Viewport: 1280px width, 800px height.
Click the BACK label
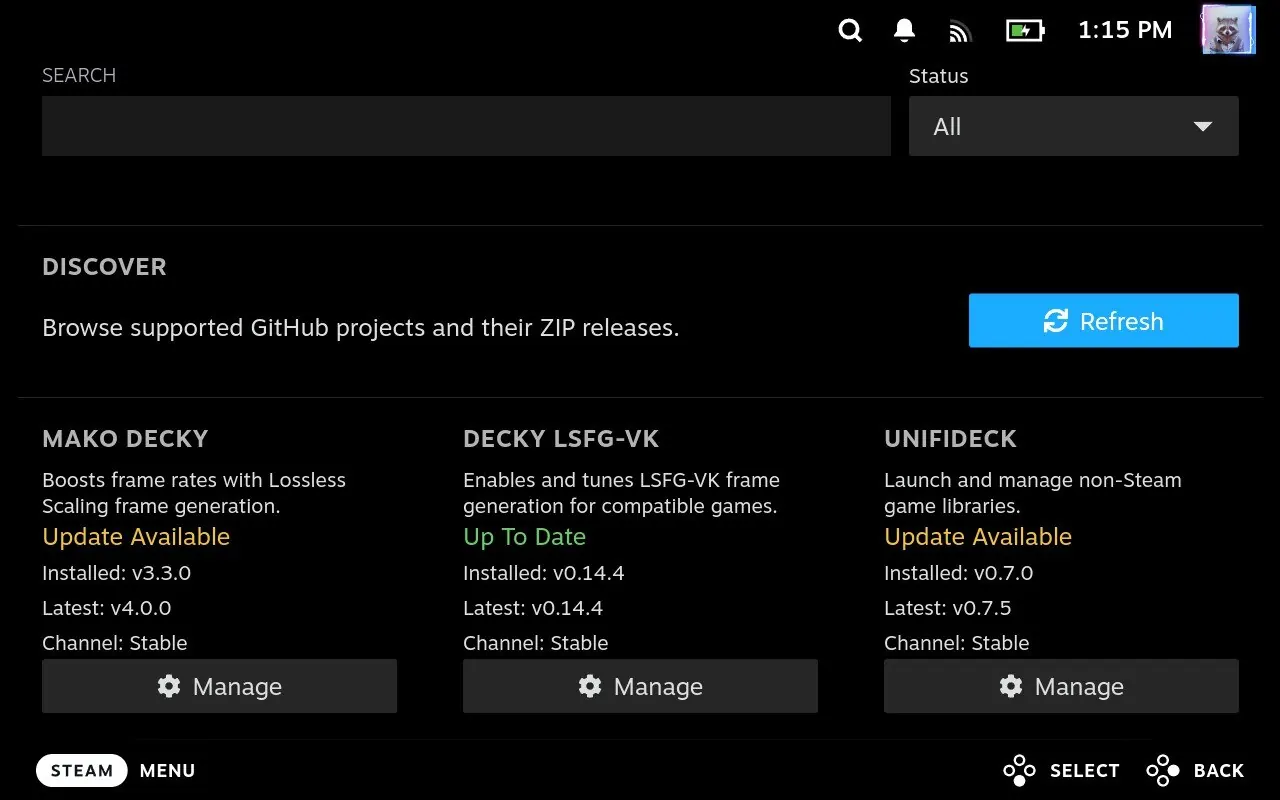click(x=1219, y=771)
